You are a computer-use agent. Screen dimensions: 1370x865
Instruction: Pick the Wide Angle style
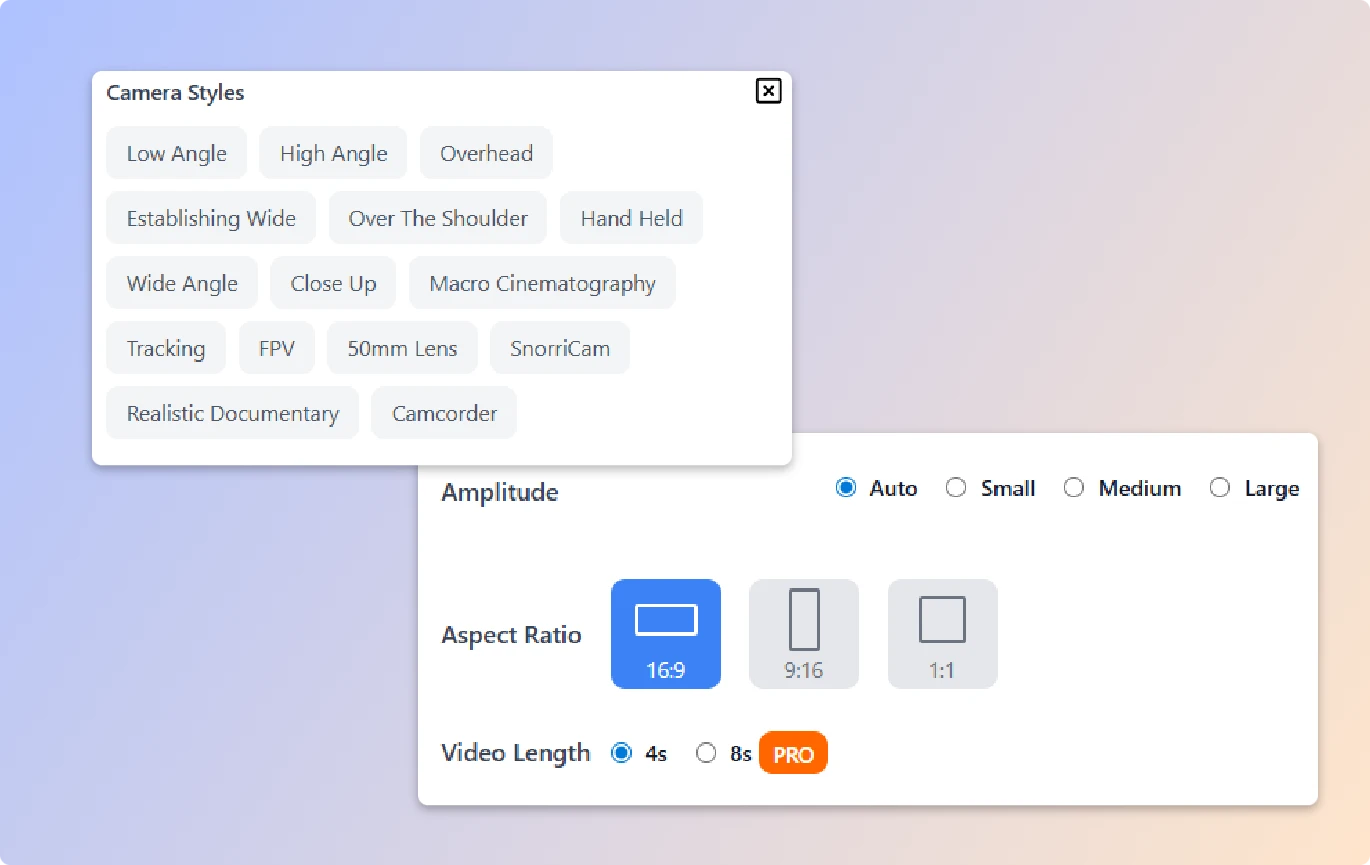tap(182, 283)
